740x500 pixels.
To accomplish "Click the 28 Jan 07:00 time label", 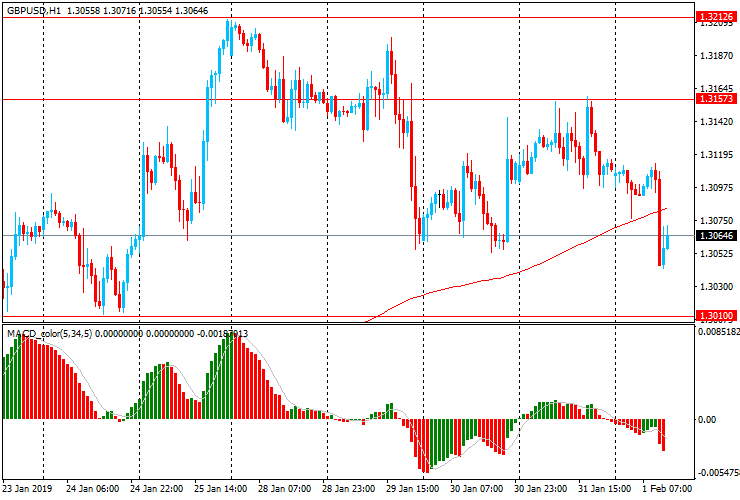I will [284, 489].
